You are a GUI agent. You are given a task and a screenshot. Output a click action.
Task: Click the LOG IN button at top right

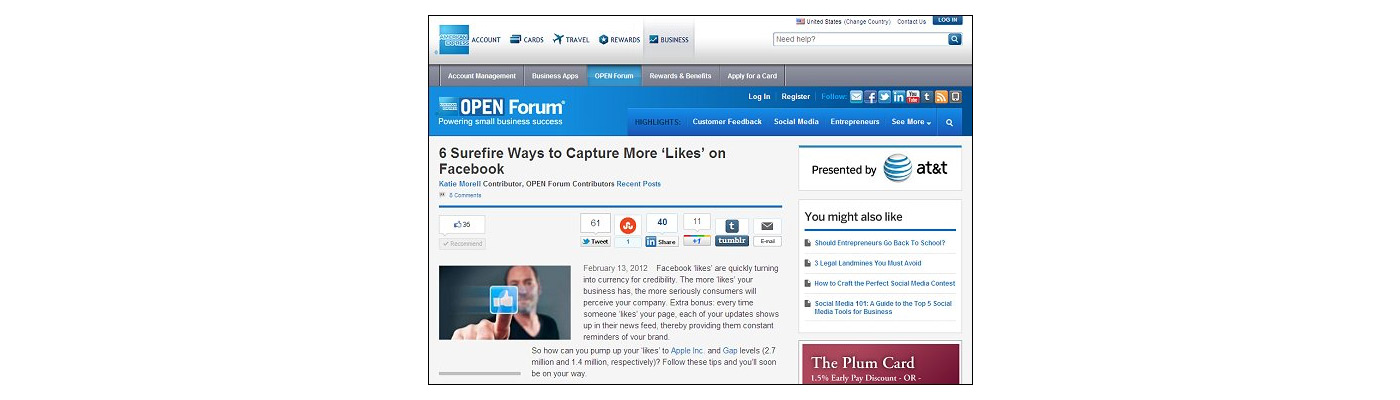[x=947, y=20]
